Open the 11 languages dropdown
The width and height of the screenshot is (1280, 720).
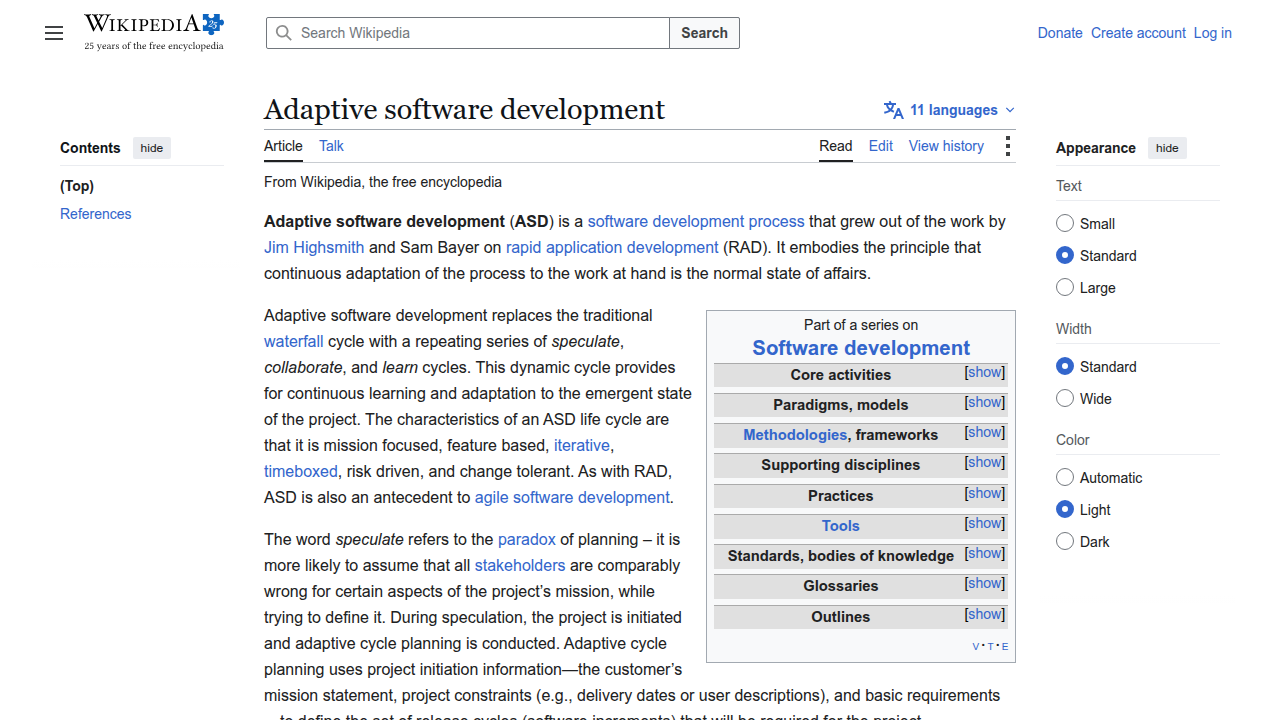950,110
